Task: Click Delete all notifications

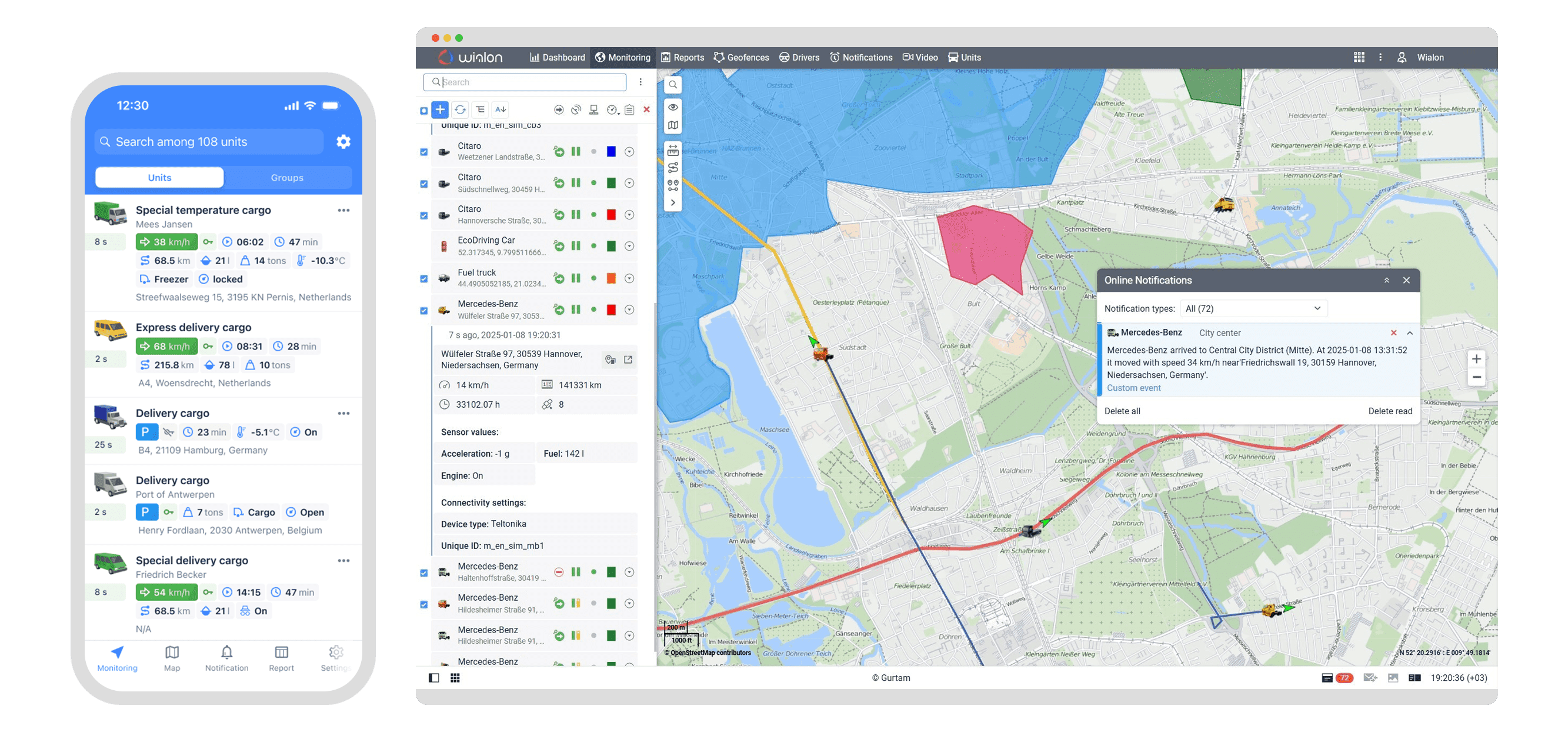Action: tap(1122, 411)
